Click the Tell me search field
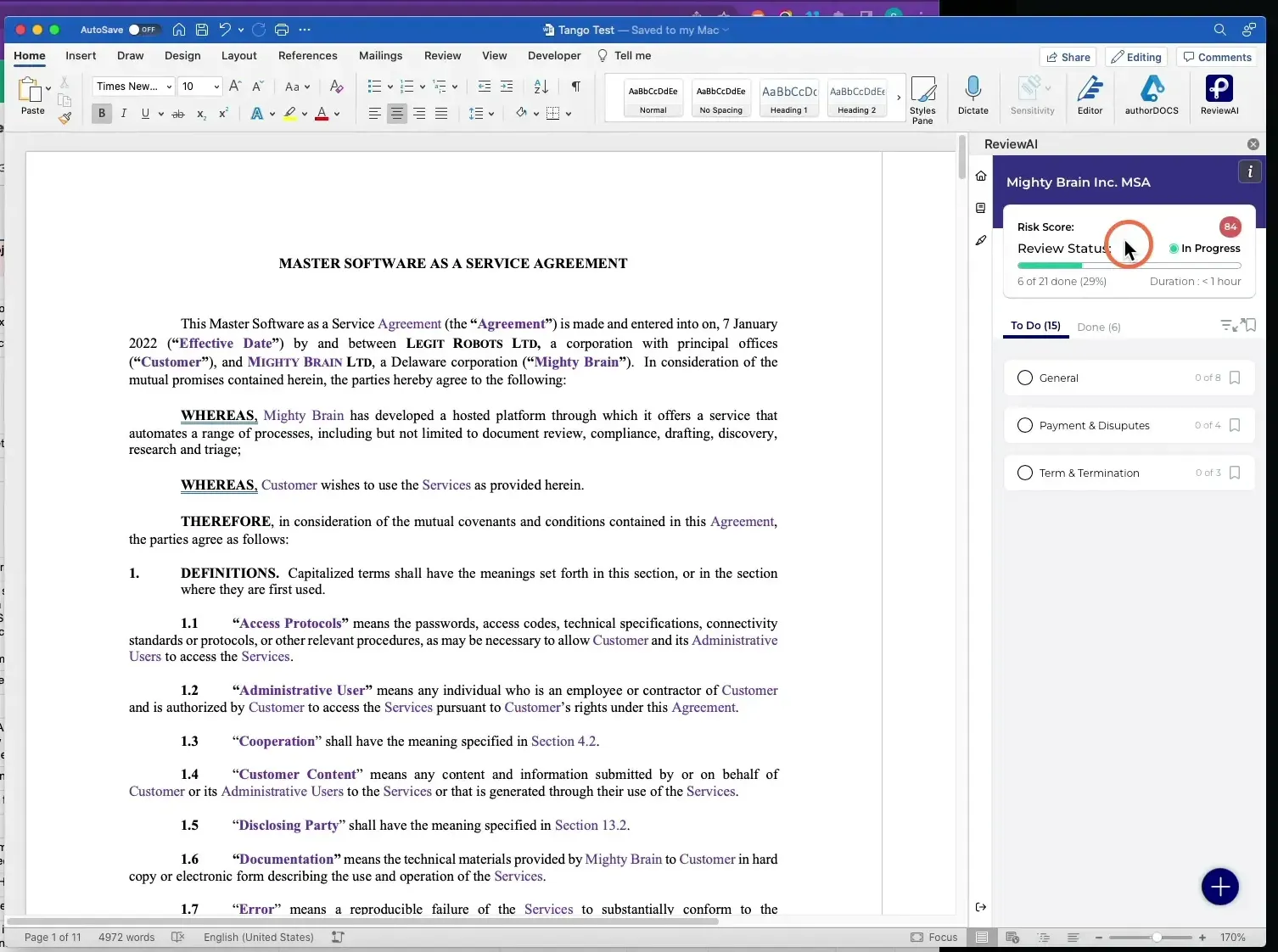Image resolution: width=1278 pixels, height=952 pixels. tap(624, 56)
